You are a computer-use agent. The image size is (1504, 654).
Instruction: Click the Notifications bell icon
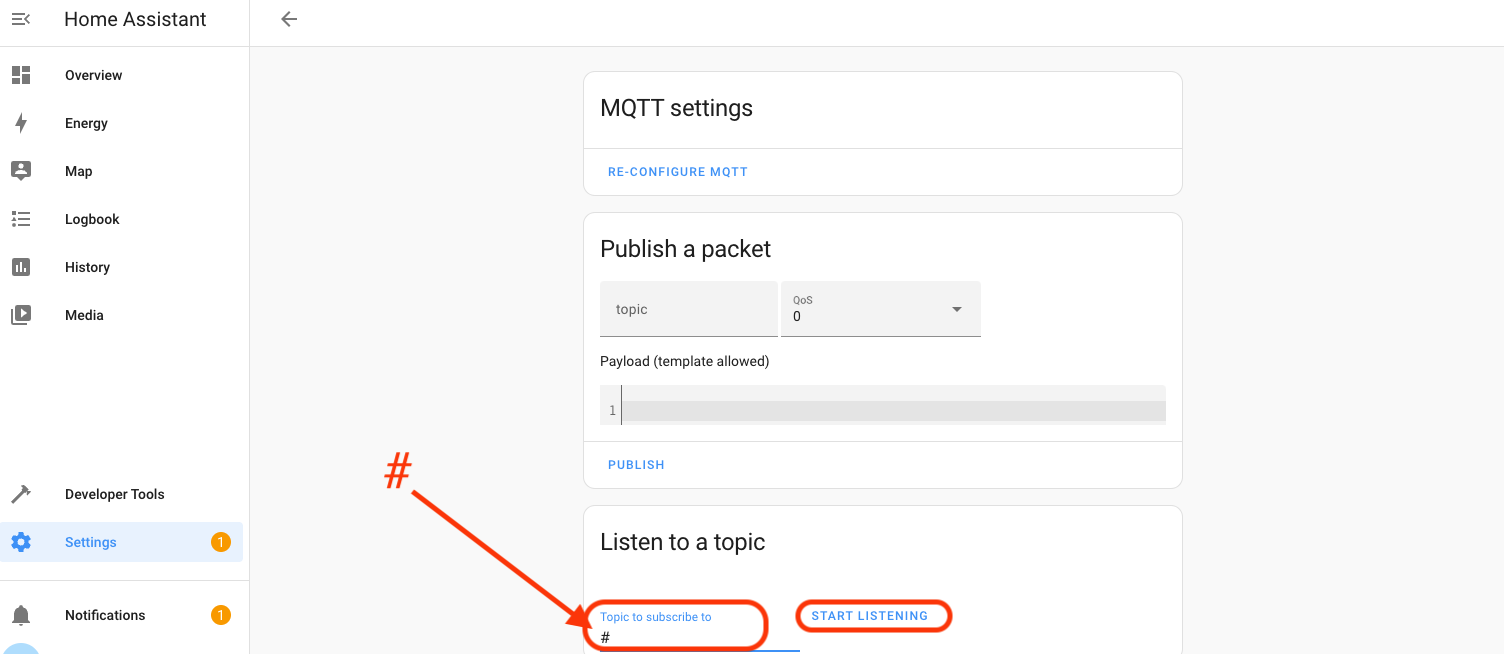tap(21, 615)
